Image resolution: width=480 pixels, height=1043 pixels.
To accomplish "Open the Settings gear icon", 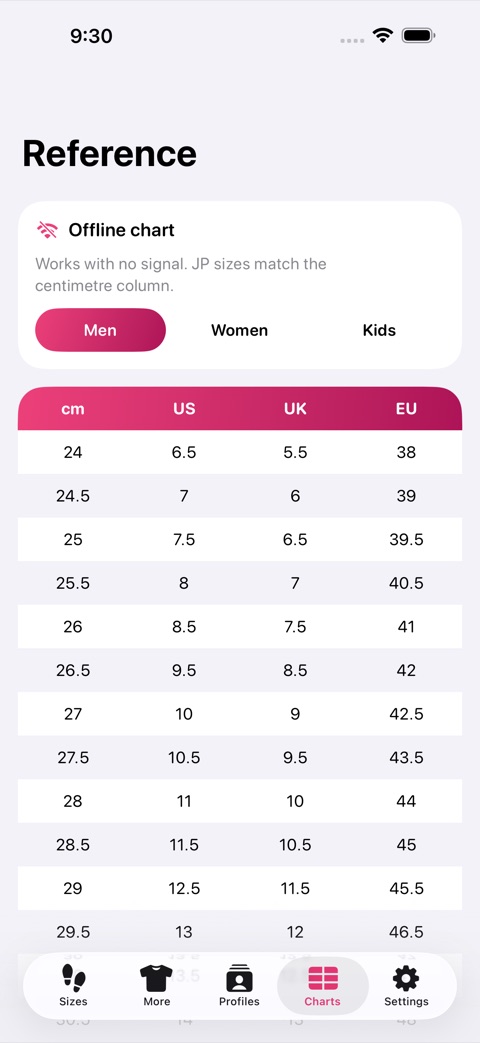I will (x=406, y=978).
